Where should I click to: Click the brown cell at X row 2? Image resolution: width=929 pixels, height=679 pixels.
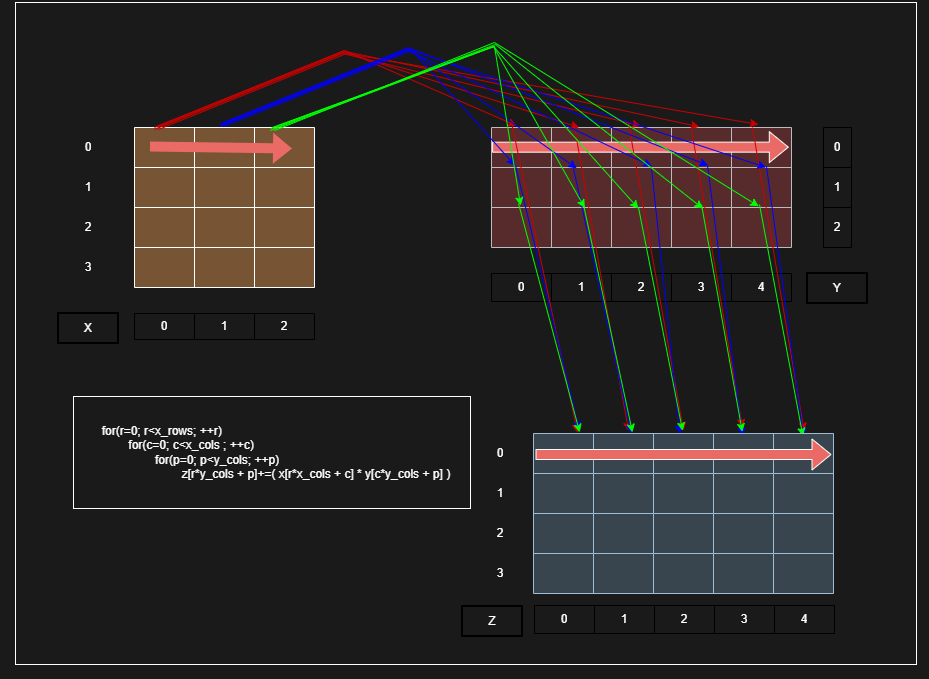224,227
